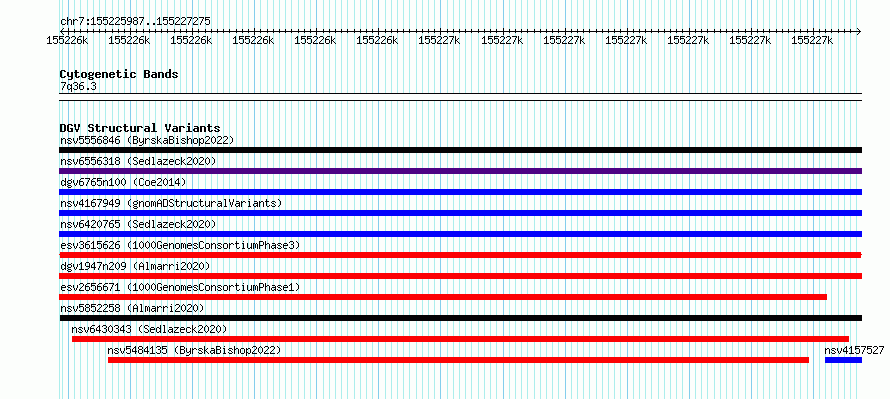The image size is (890, 399).
Task: Select the blue bar under nsv4167949
Action: (x=460, y=213)
